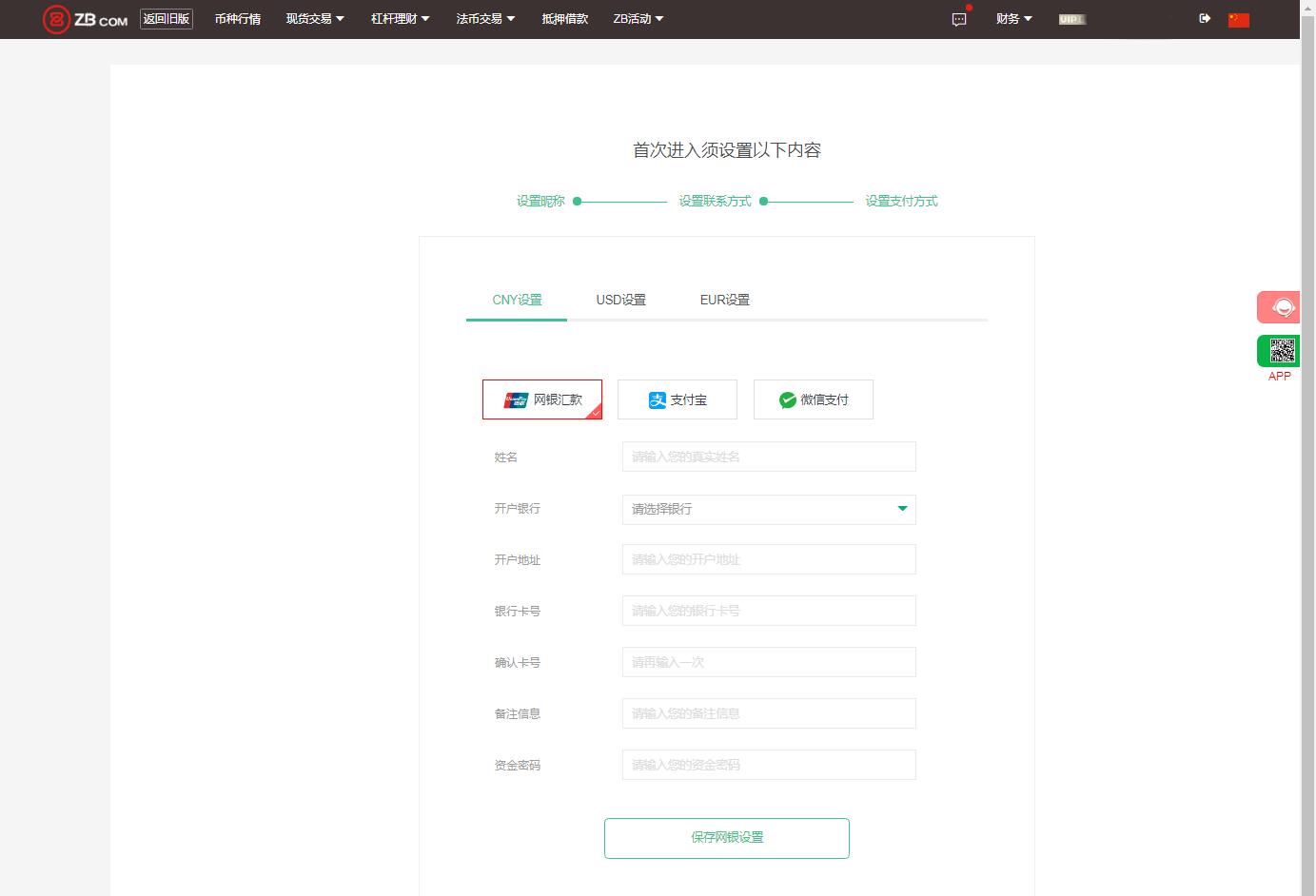The image size is (1316, 896).
Task: Expand the ZB活动 dropdown menu
Action: (x=638, y=19)
